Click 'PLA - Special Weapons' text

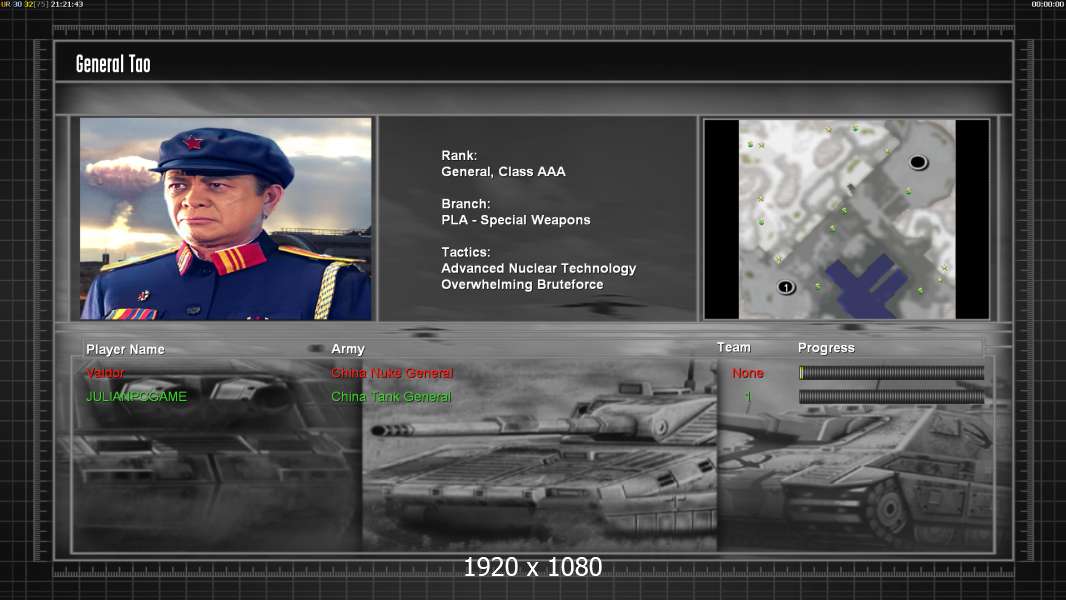pos(515,220)
